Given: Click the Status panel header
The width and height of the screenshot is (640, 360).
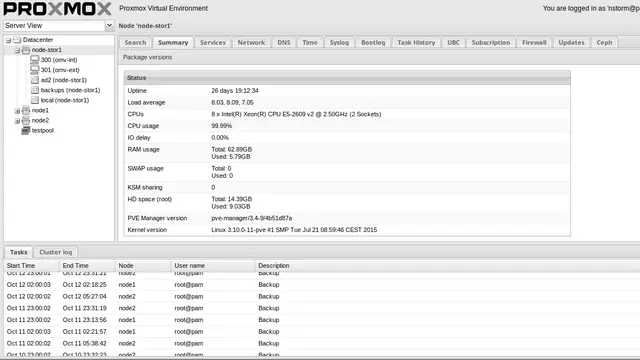Looking at the screenshot, I should tap(347, 78).
